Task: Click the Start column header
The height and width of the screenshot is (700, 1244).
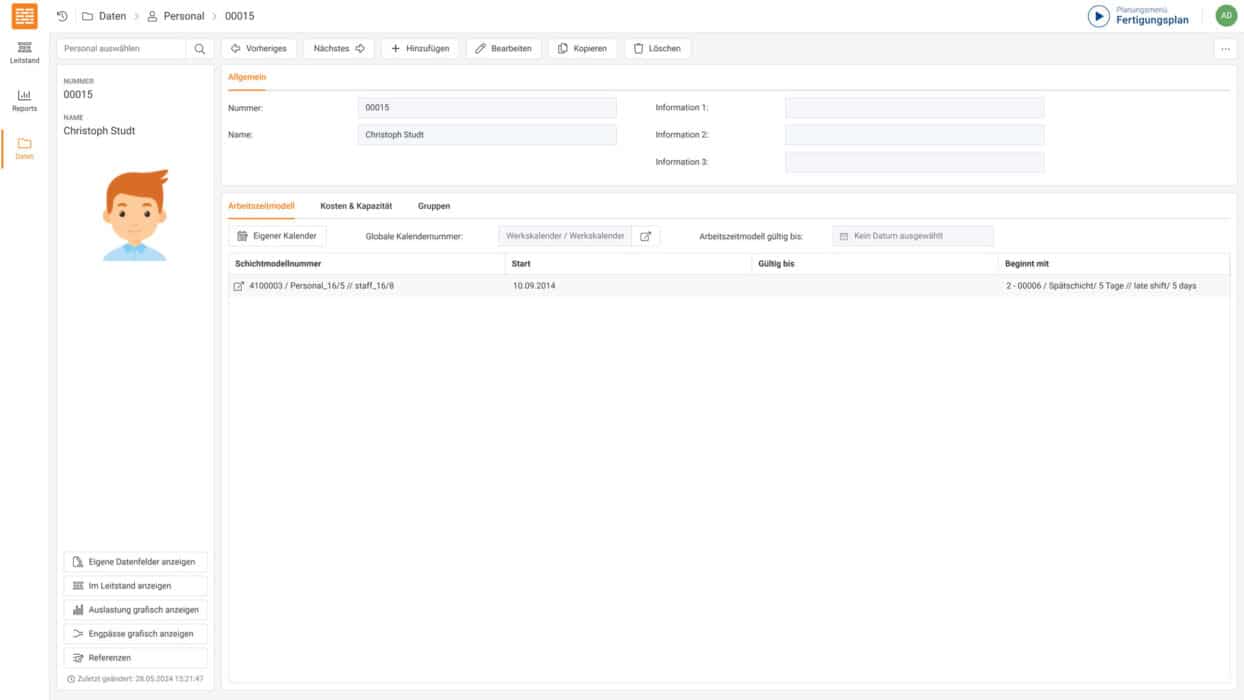Action: pos(627,264)
